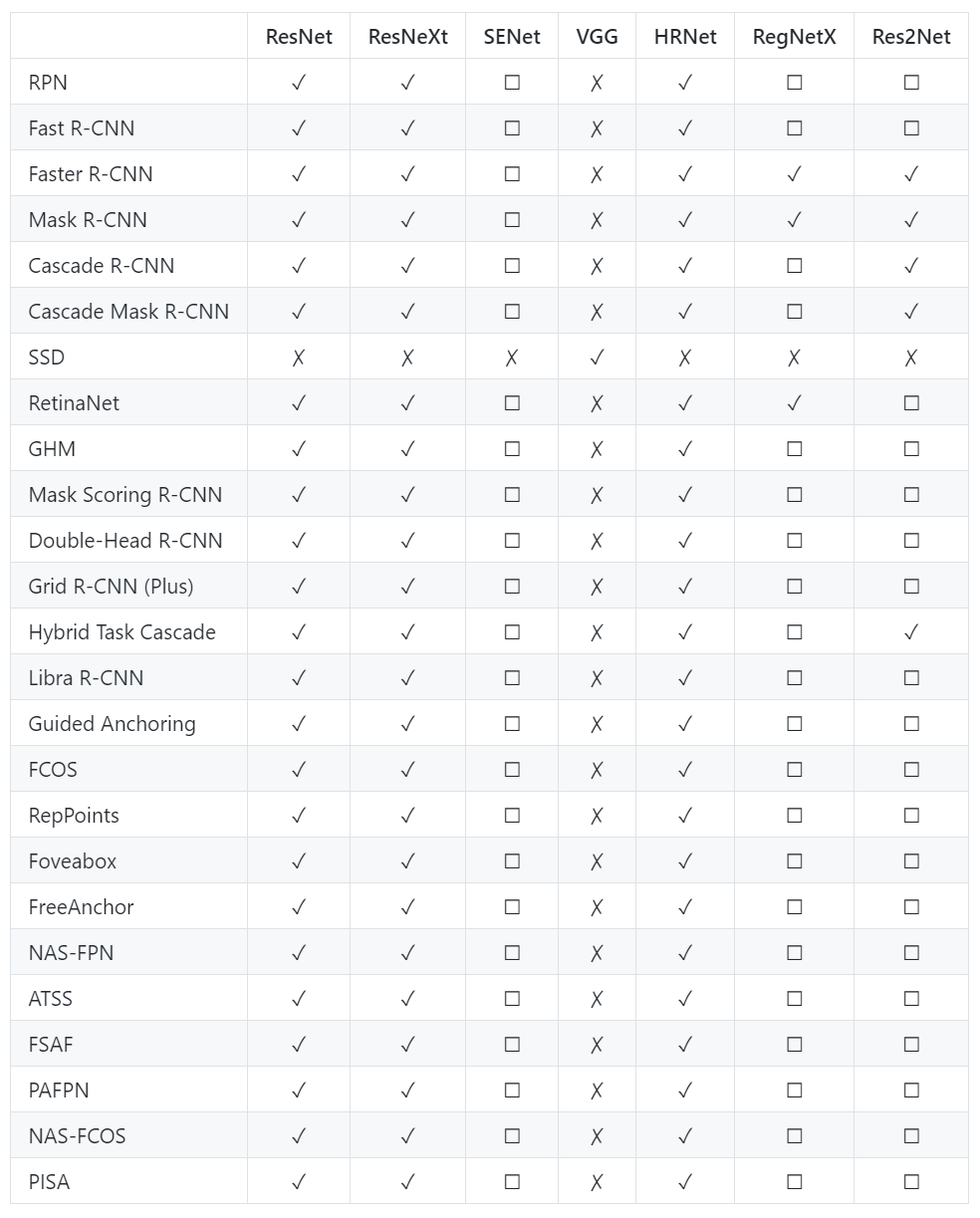The image size is (980, 1218).
Task: Click the Res2Net checkmark for Mask R-CNN
Action: pos(911,220)
